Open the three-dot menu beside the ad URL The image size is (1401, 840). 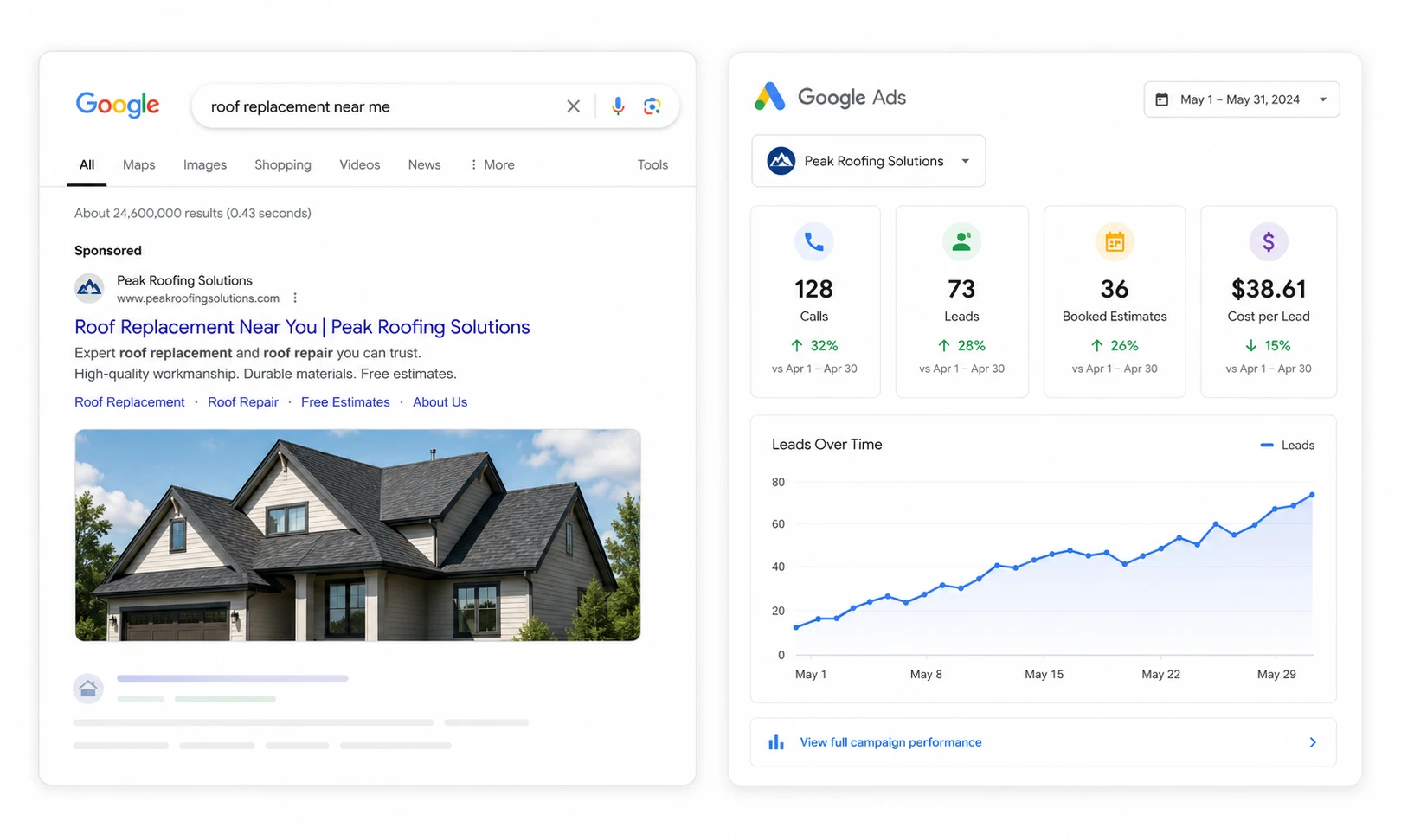point(295,298)
